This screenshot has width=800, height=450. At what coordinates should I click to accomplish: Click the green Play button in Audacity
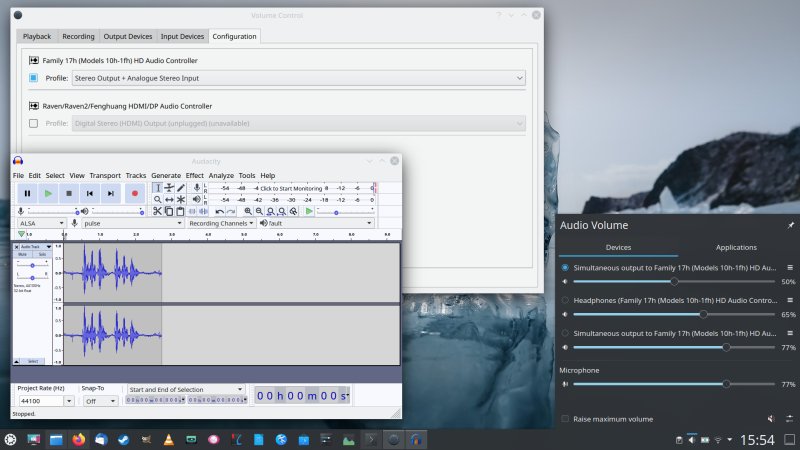pos(48,193)
